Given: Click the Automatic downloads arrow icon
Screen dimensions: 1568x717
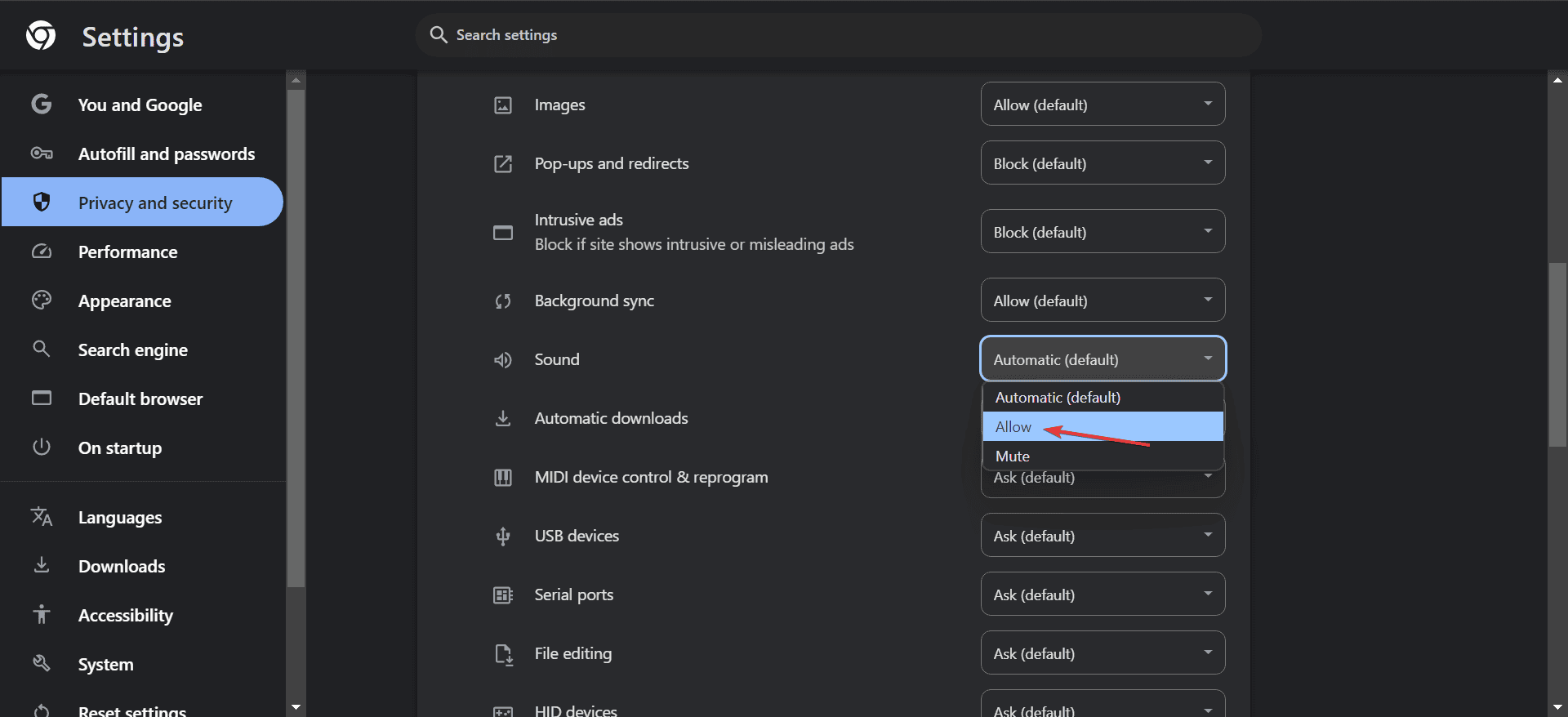Looking at the screenshot, I should click(503, 418).
